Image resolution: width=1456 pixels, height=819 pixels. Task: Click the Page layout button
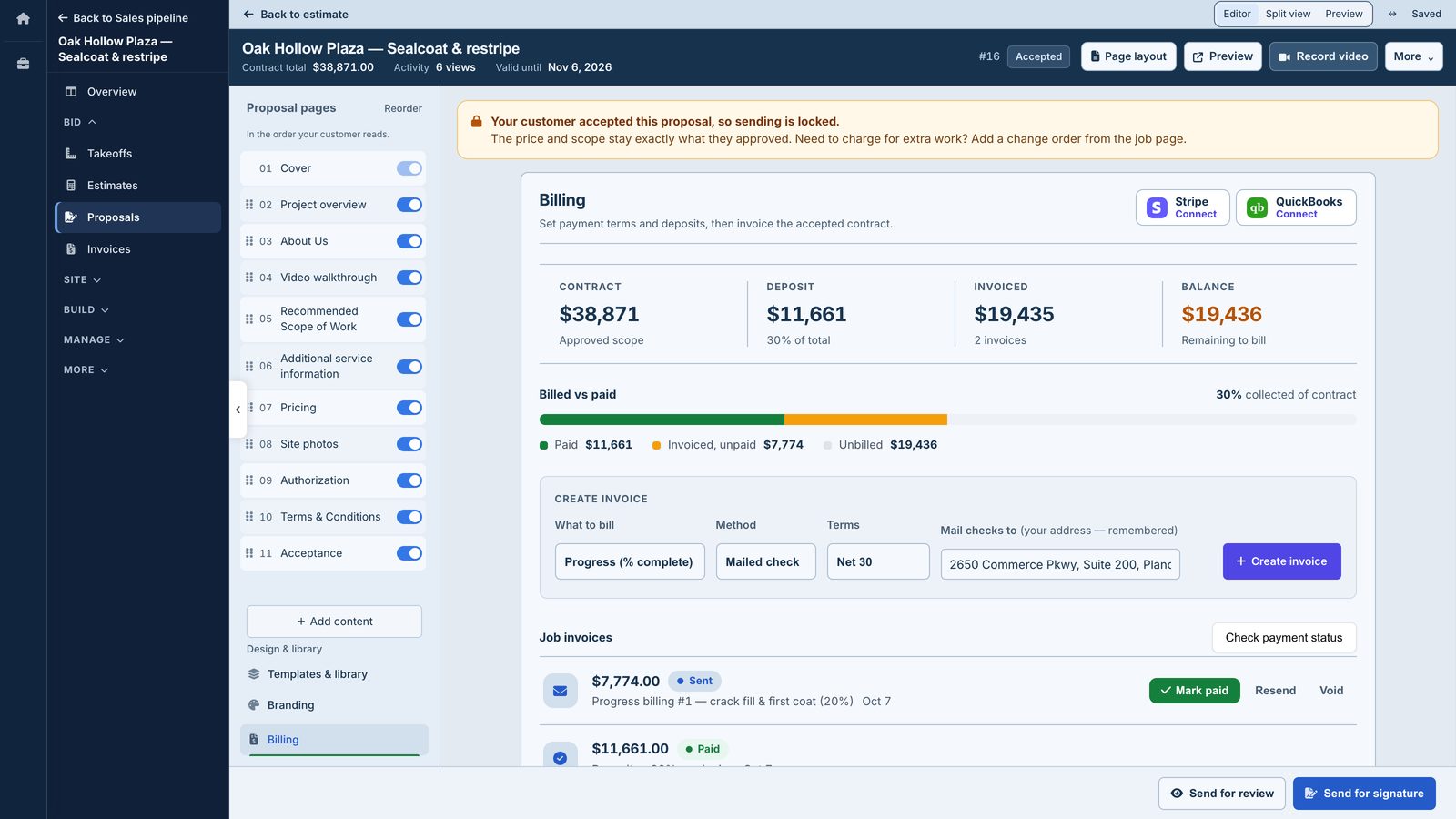(1128, 56)
